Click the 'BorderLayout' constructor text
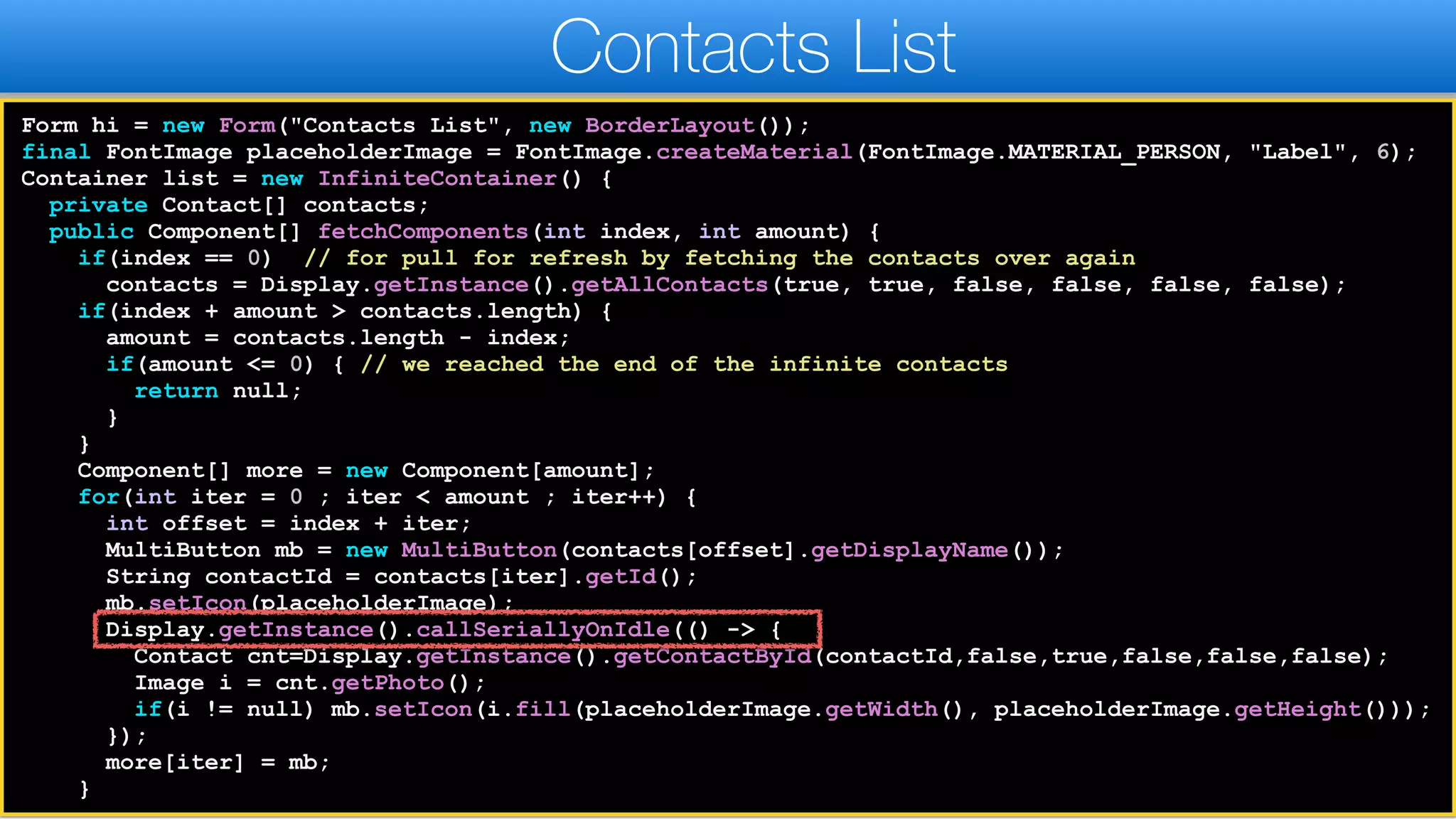 [x=669, y=126]
